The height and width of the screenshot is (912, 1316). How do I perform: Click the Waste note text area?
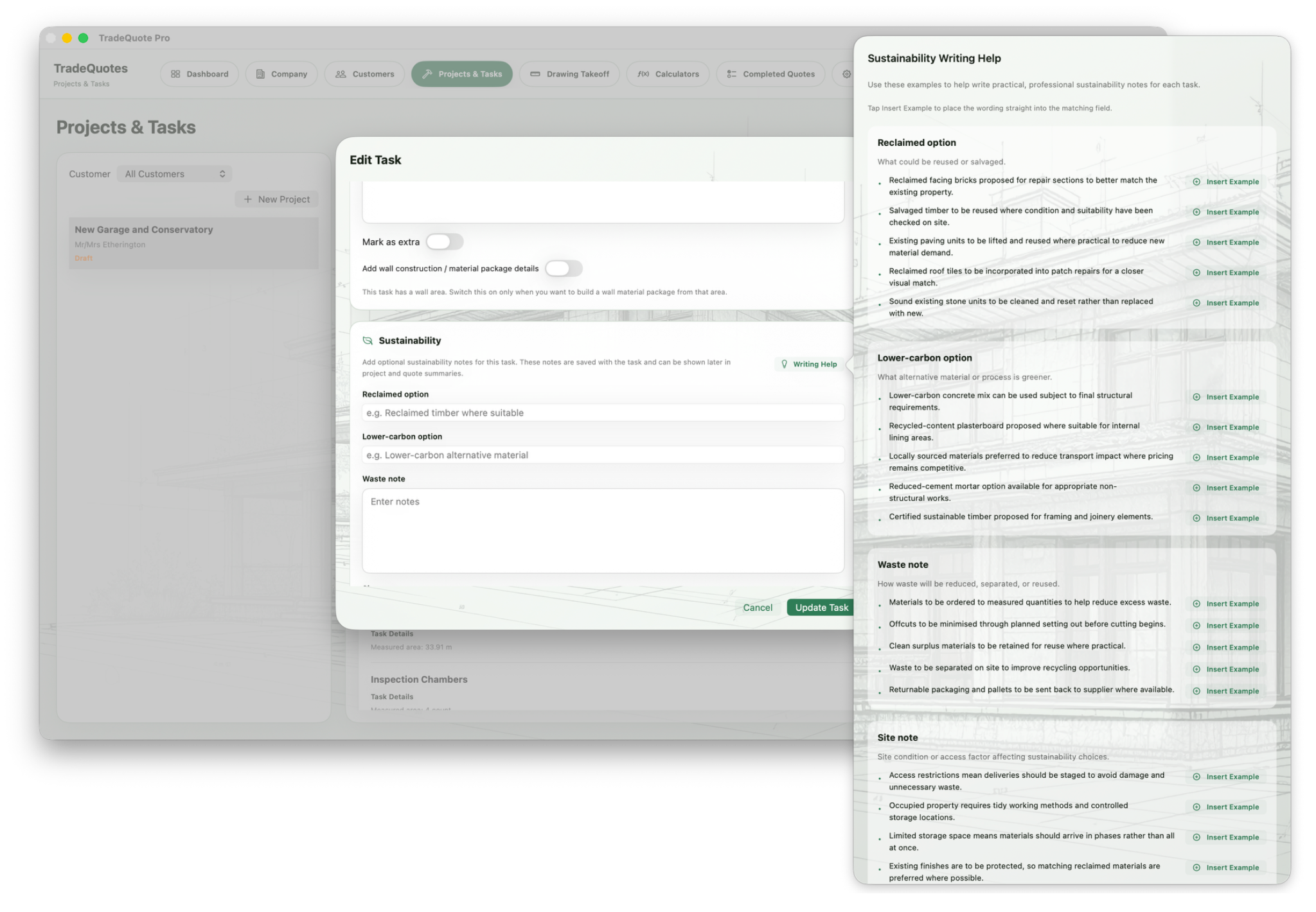[603, 531]
